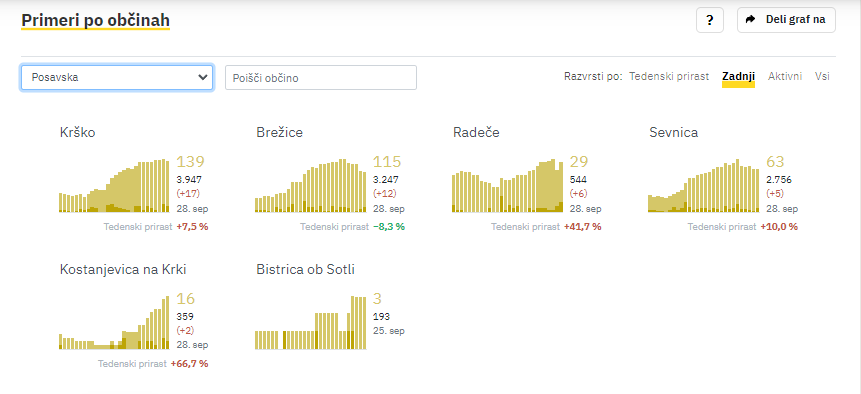This screenshot has width=861, height=394.
Task: Choose the Vsi sort option
Action: click(x=822, y=76)
